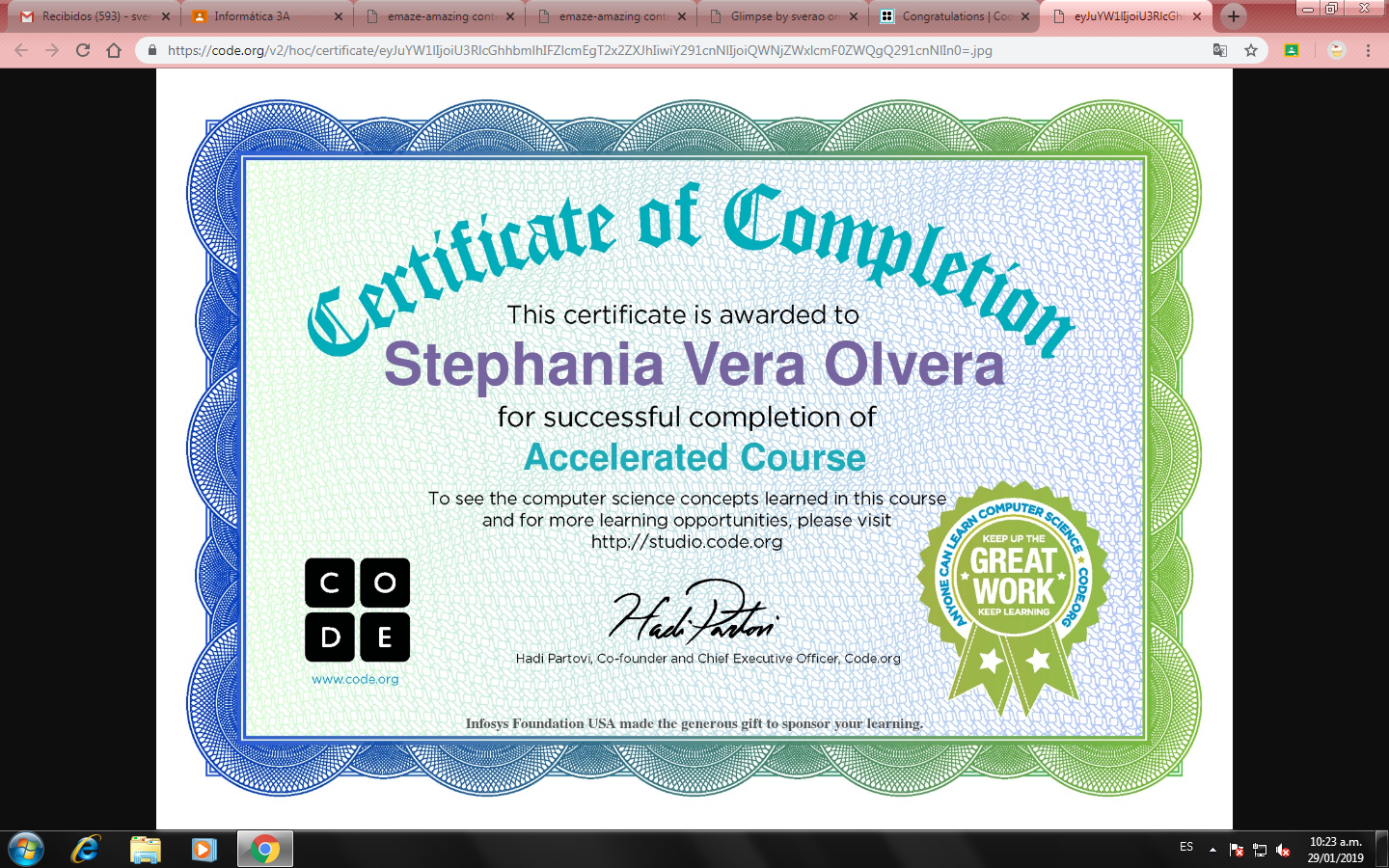Open the clock showing 10:23 a.m.
1389x868 pixels.
1335,850
